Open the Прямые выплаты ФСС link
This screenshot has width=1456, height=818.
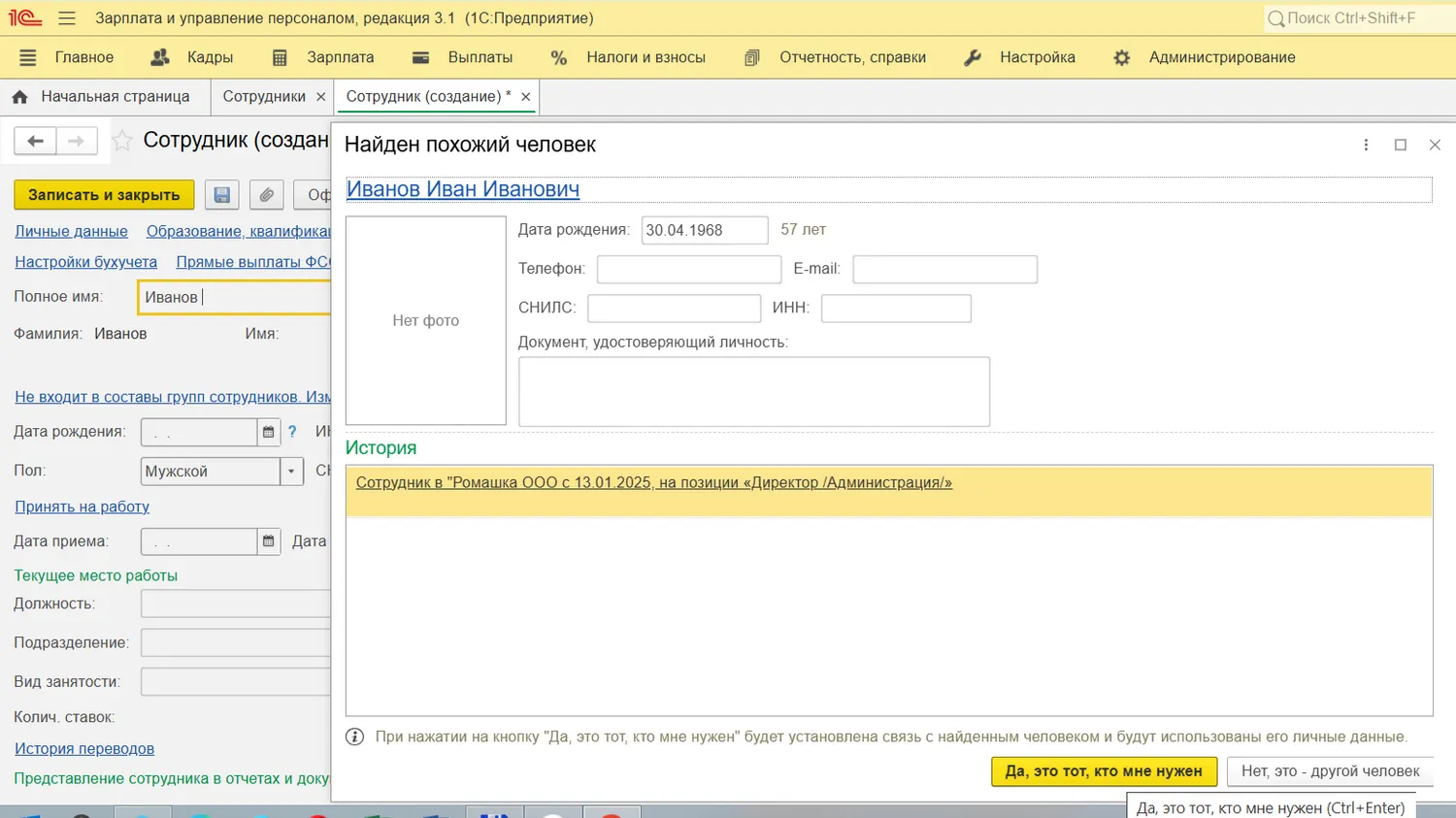[253, 262]
